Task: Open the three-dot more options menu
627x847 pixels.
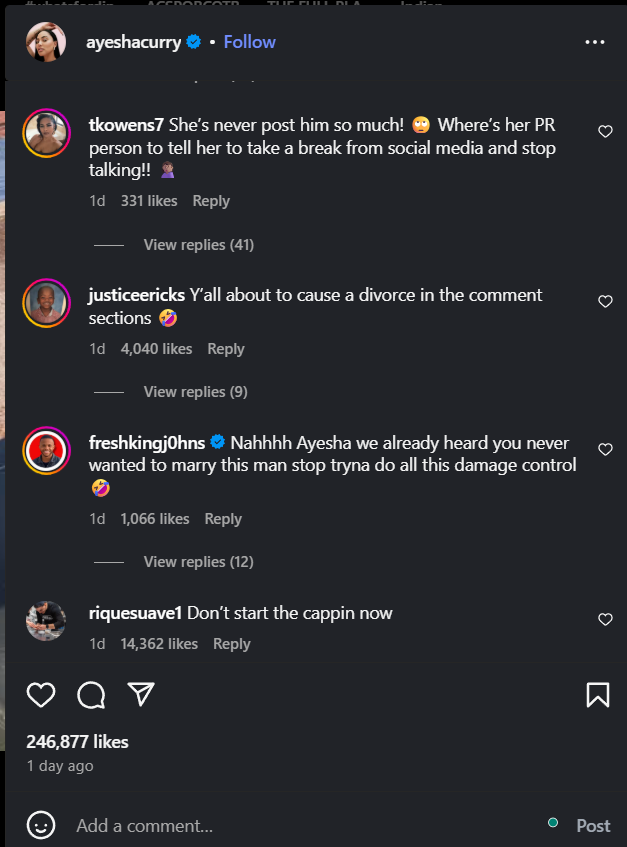Action: pos(595,42)
